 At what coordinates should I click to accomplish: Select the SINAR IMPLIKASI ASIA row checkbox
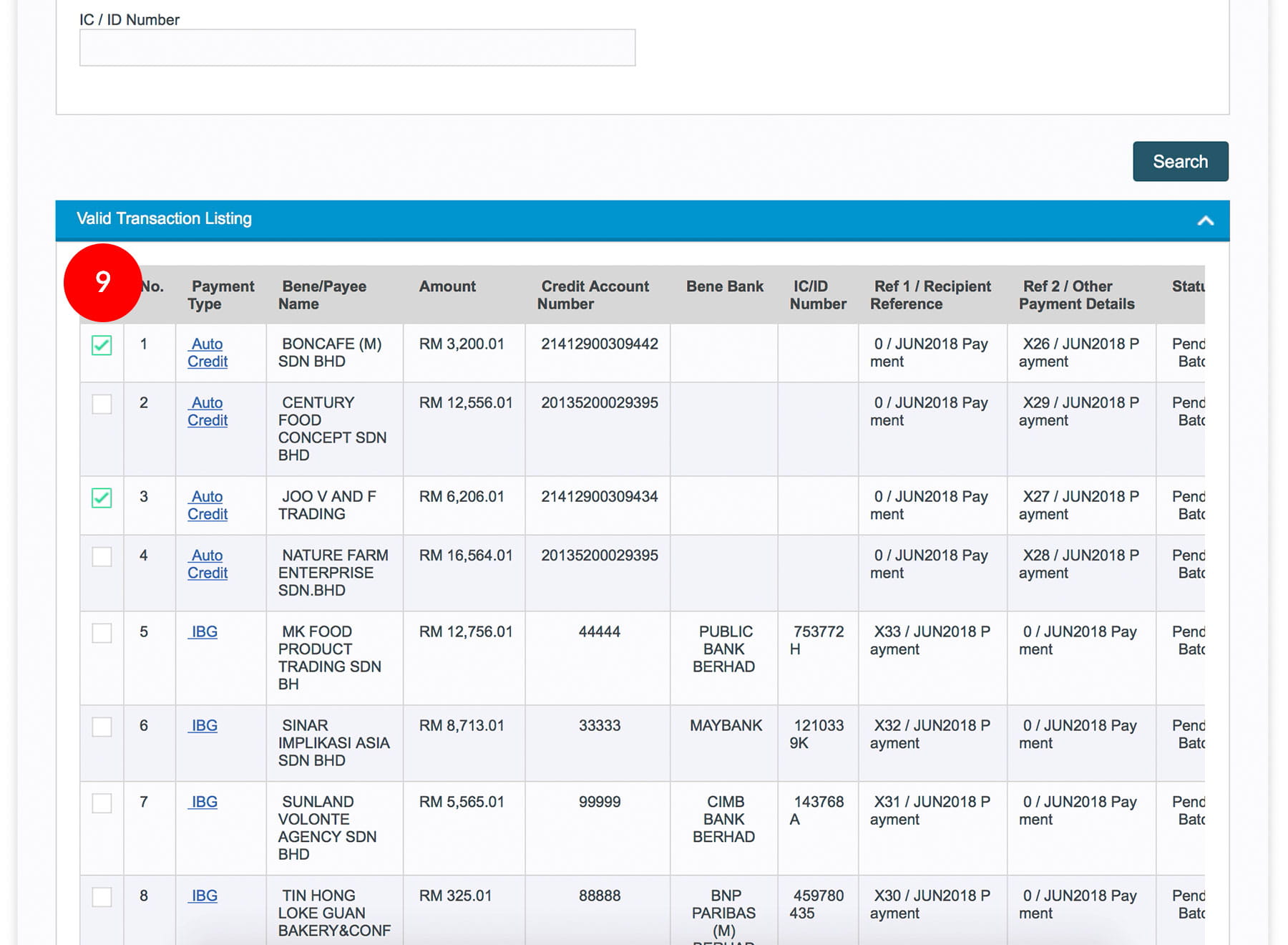pos(102,727)
